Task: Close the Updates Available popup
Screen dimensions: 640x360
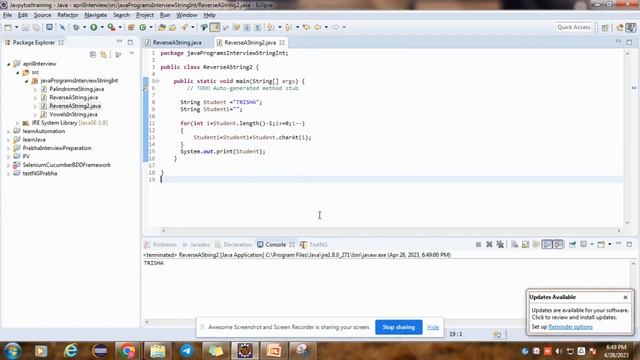Action: click(625, 298)
